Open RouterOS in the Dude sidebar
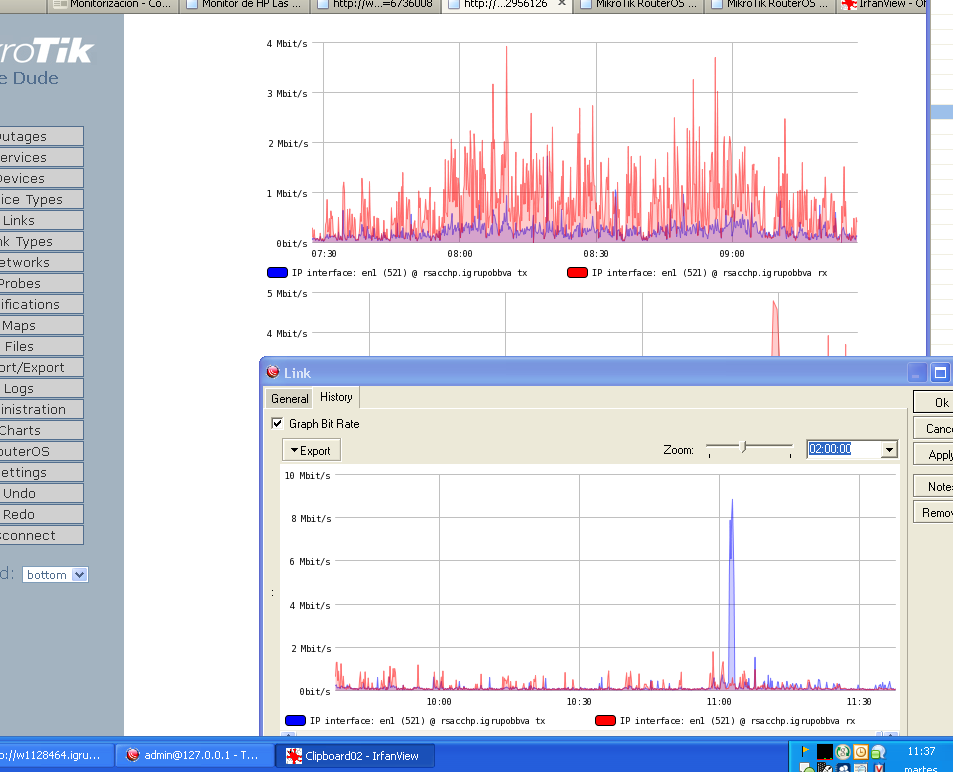This screenshot has height=772, width=953. coord(41,451)
